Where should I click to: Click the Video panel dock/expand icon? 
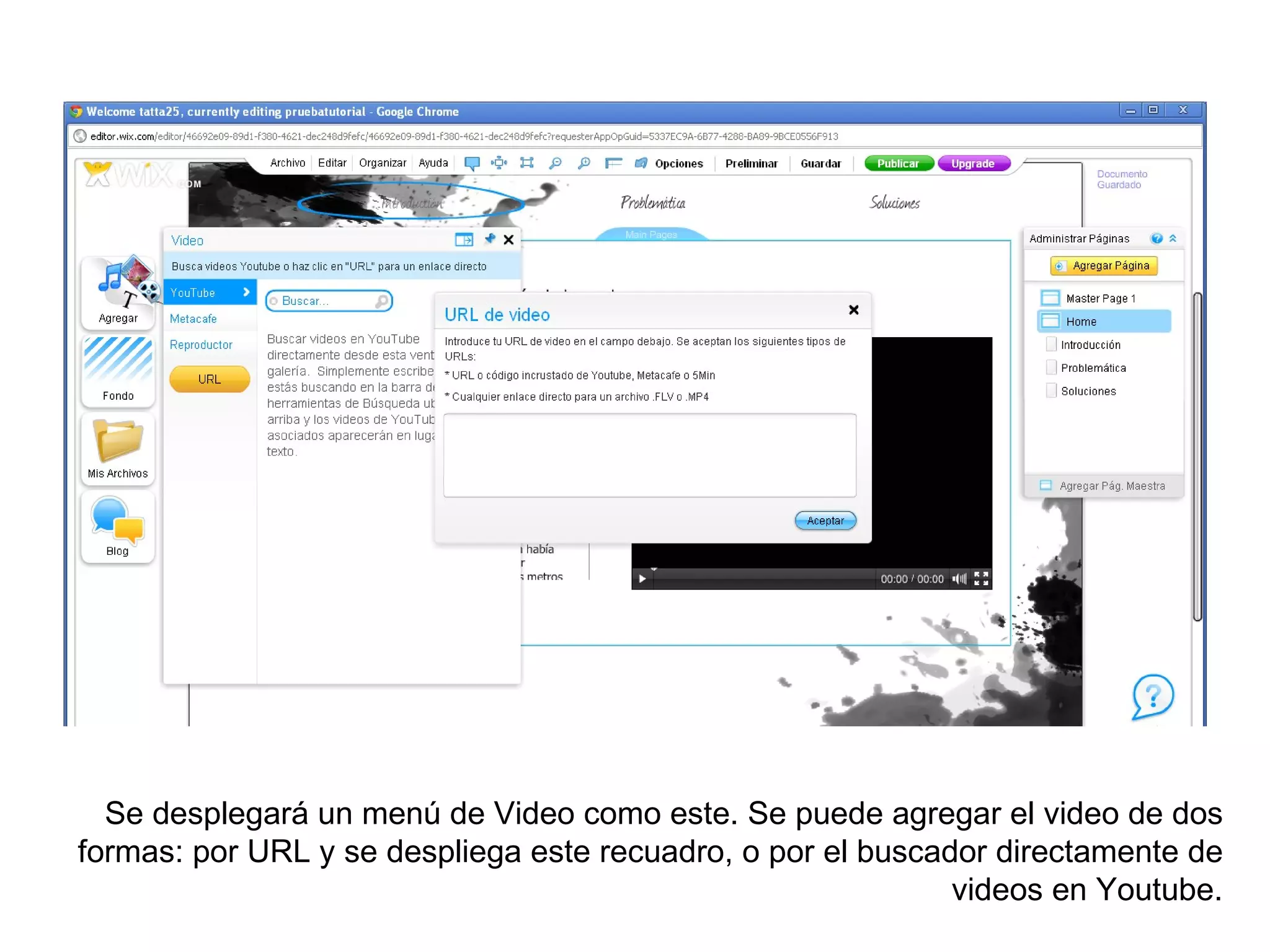[x=464, y=240]
